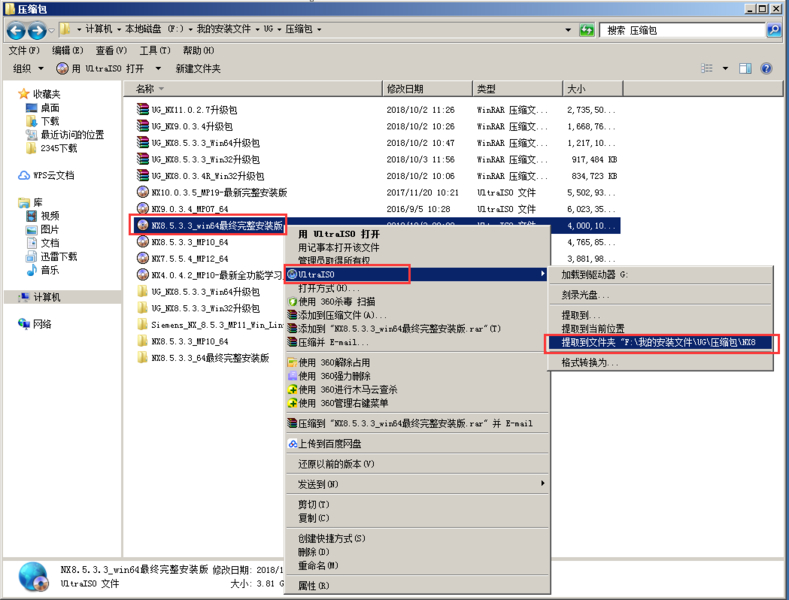
Task: Open 音乐 music icon in sidebar
Action: pyautogui.click(x=32, y=270)
